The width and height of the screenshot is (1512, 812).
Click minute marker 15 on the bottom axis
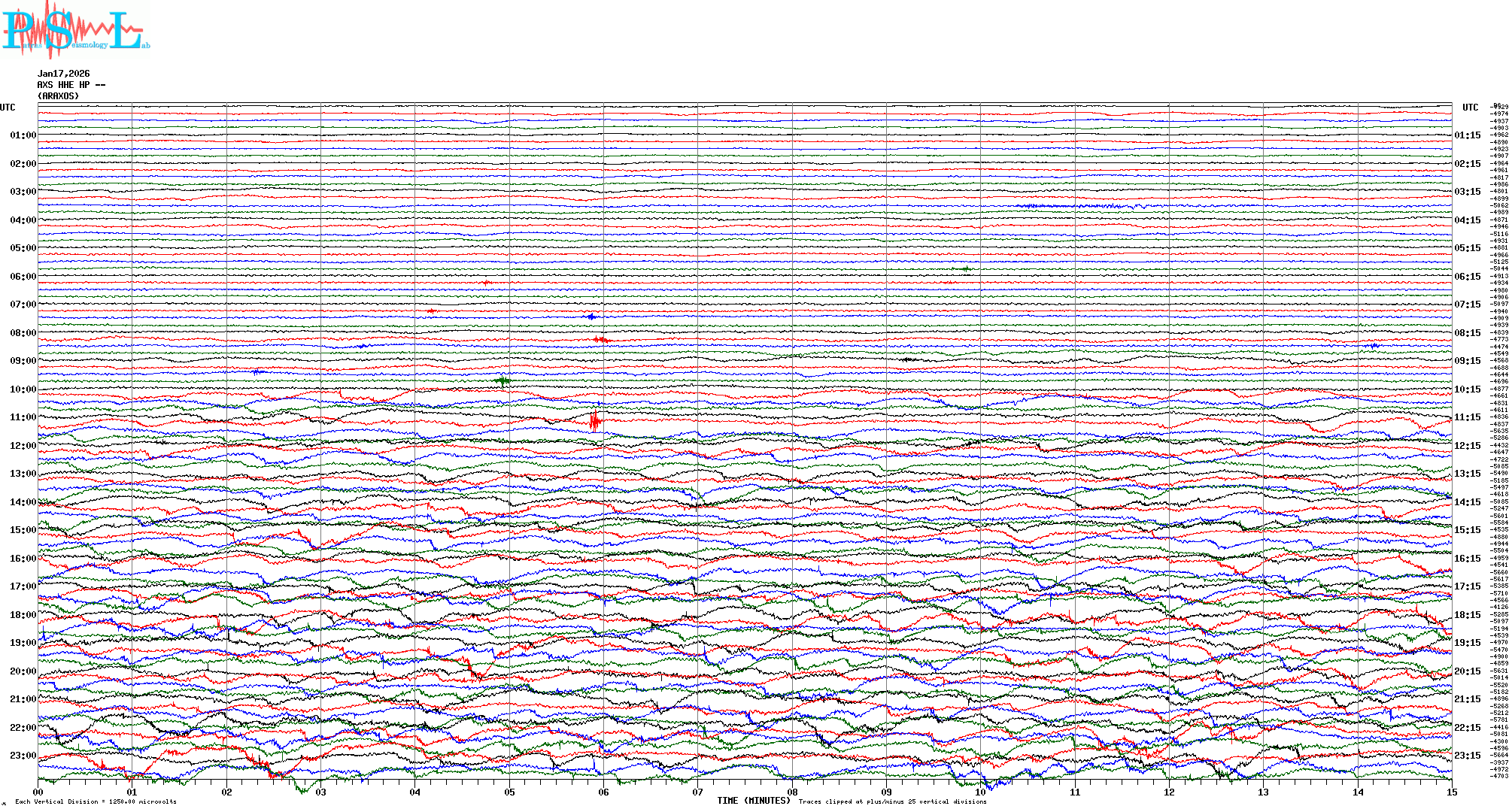[1451, 792]
